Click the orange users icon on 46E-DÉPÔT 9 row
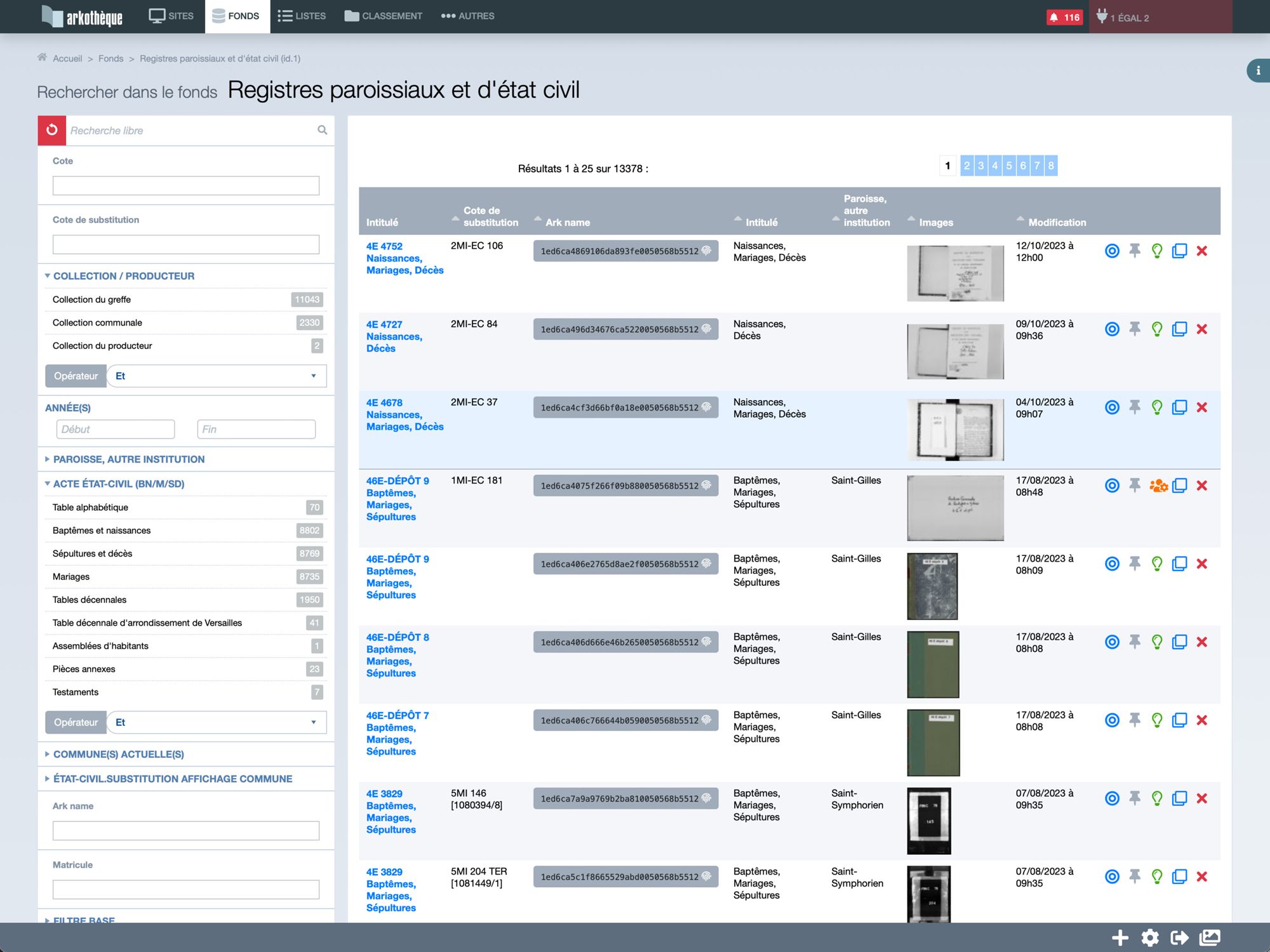1270x952 pixels. 1158,486
